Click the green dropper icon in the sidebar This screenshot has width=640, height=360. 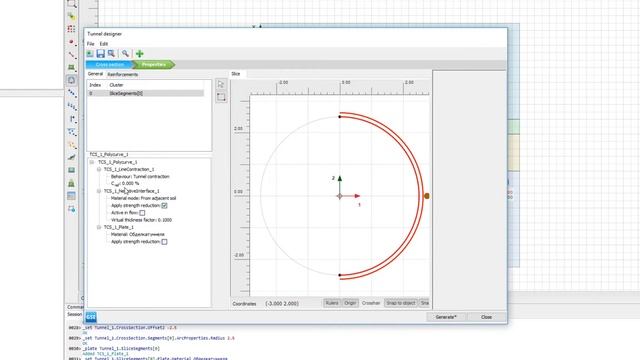point(72,16)
